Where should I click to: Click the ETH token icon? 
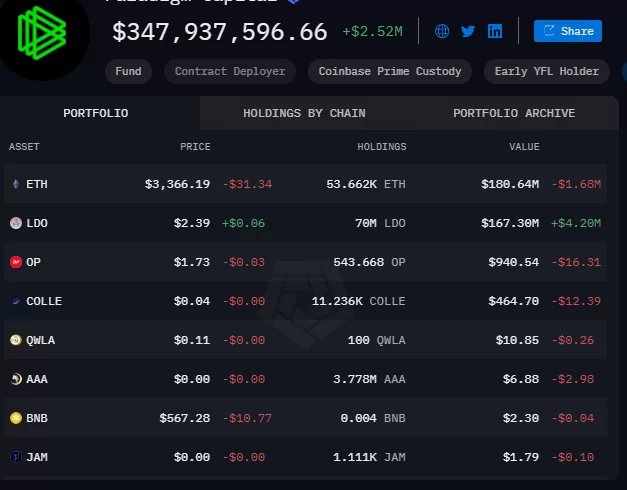point(15,184)
